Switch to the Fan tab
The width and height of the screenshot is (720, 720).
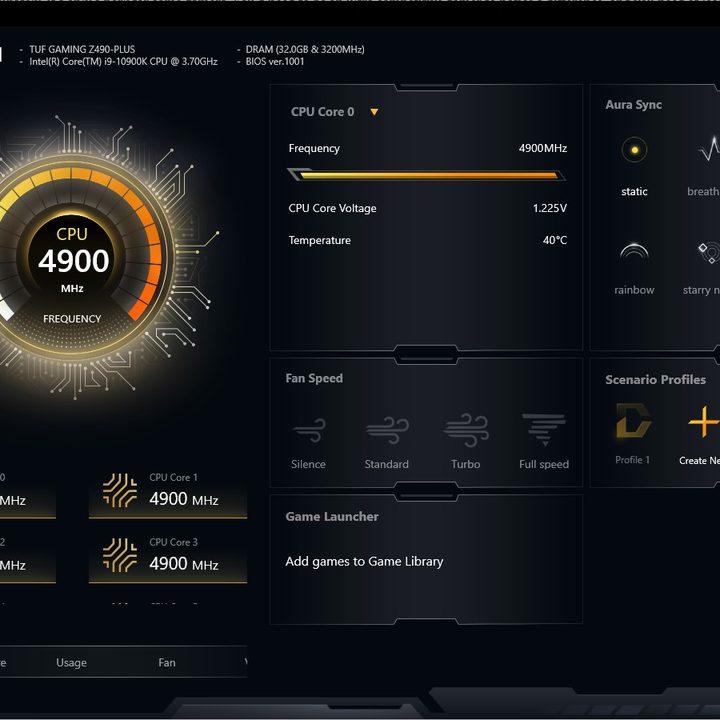(x=167, y=662)
